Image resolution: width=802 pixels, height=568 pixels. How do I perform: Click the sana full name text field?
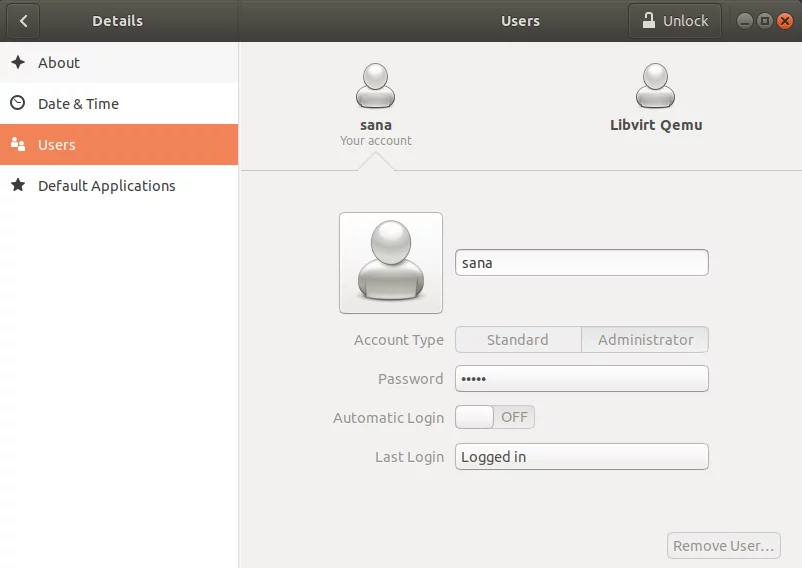pos(581,263)
